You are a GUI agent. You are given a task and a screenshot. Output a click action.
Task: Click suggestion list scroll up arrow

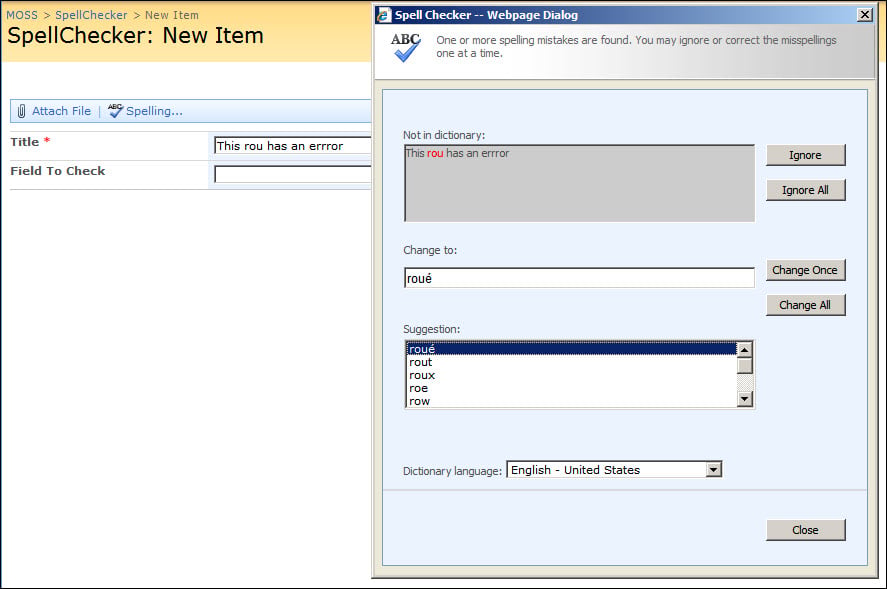click(744, 350)
